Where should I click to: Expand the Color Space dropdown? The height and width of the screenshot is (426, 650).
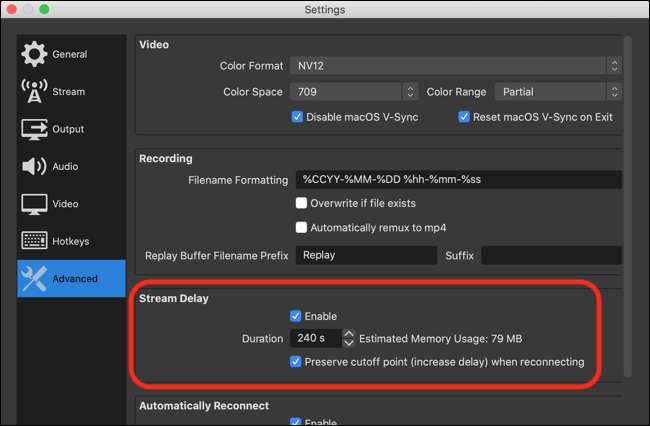click(x=354, y=92)
